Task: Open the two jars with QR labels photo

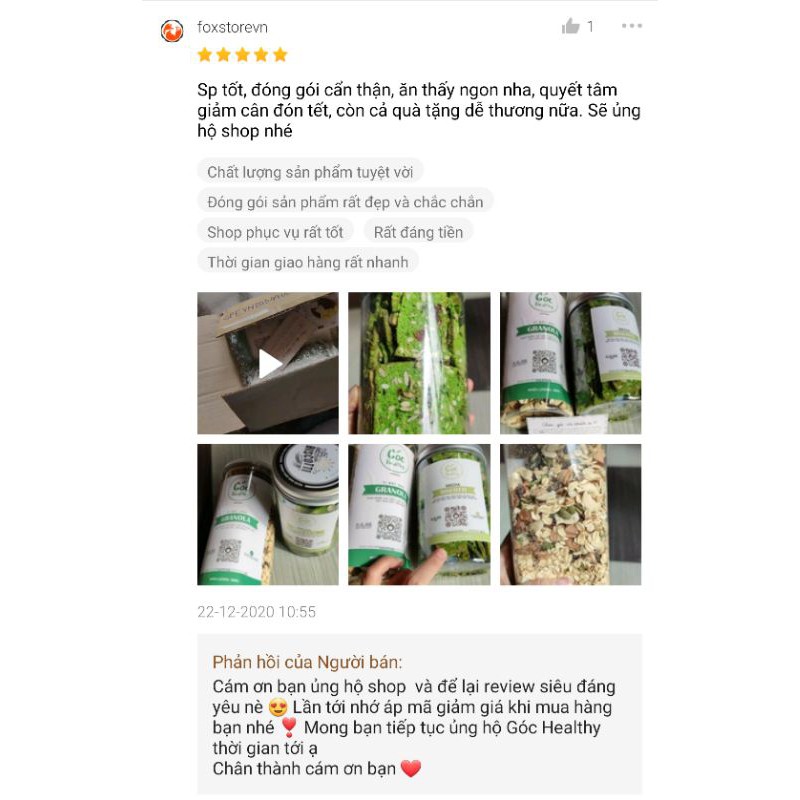Action: tap(570, 363)
